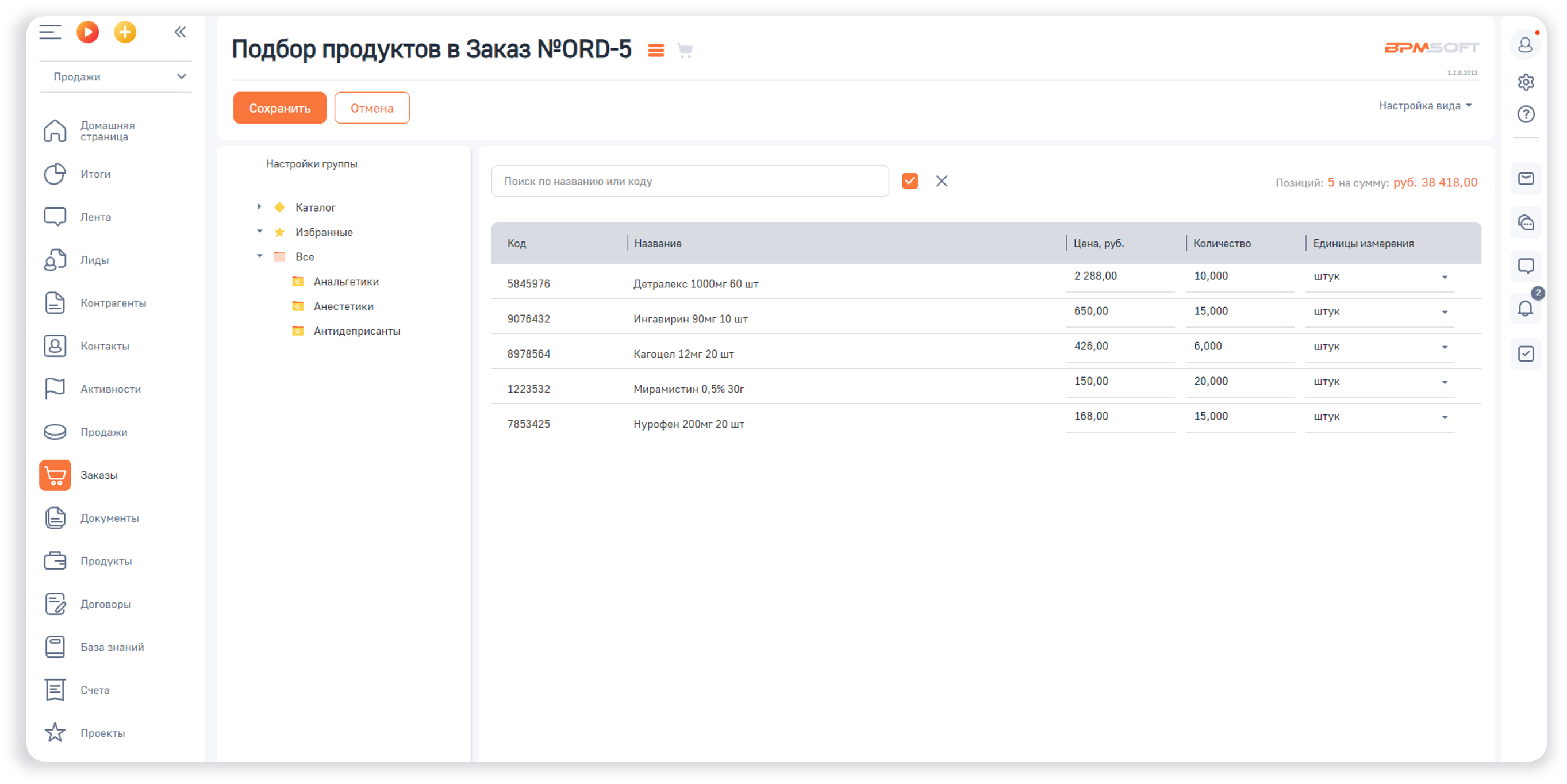Viewport: 1567px width, 784px height.
Task: Edit quantity 6,000 for Кагоцел
Action: coord(1240,347)
